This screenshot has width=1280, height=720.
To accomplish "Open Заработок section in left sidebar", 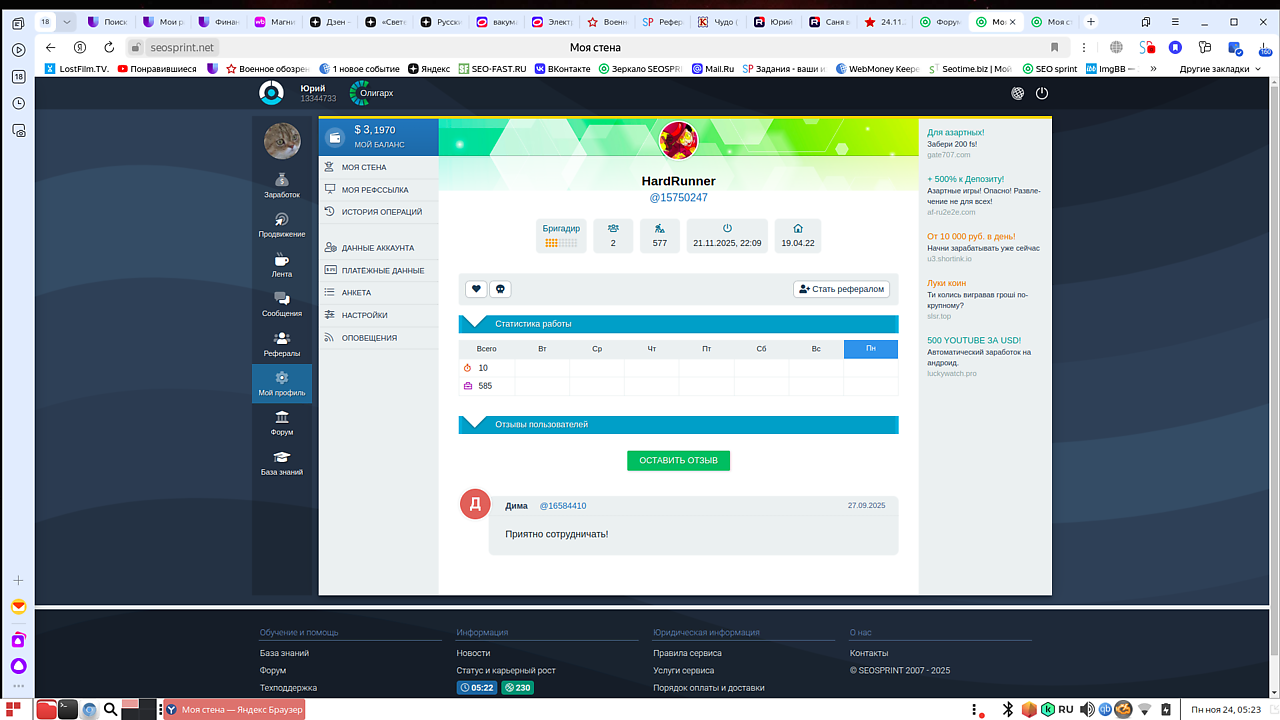I will click(281, 185).
